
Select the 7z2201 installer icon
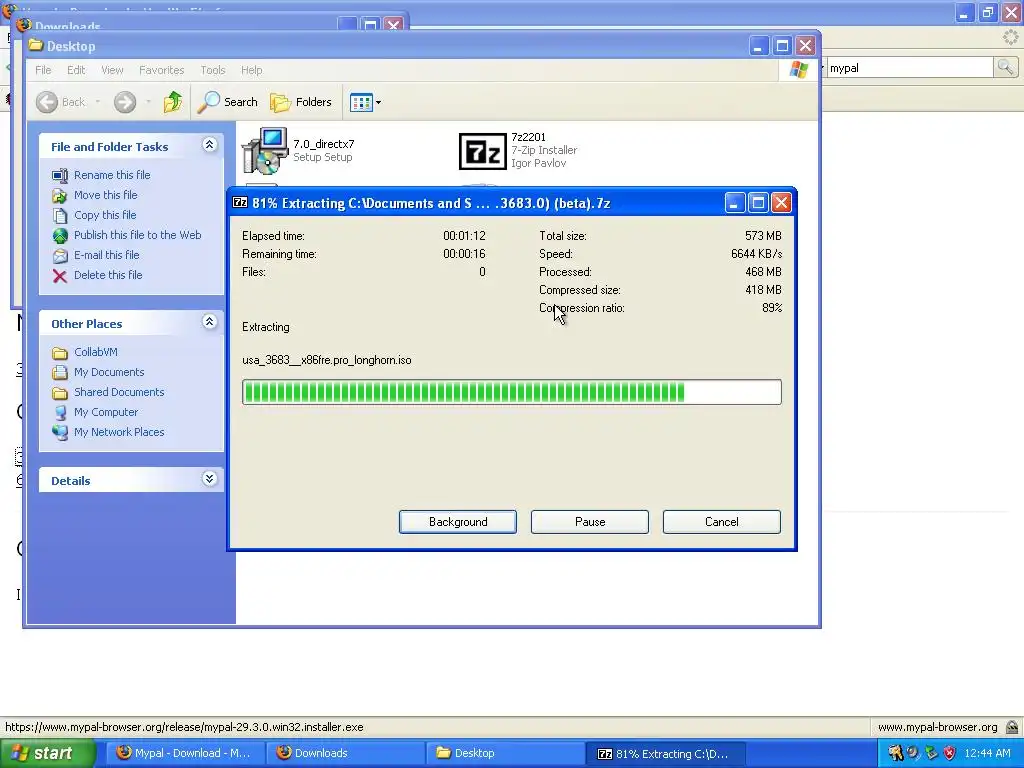pos(483,151)
